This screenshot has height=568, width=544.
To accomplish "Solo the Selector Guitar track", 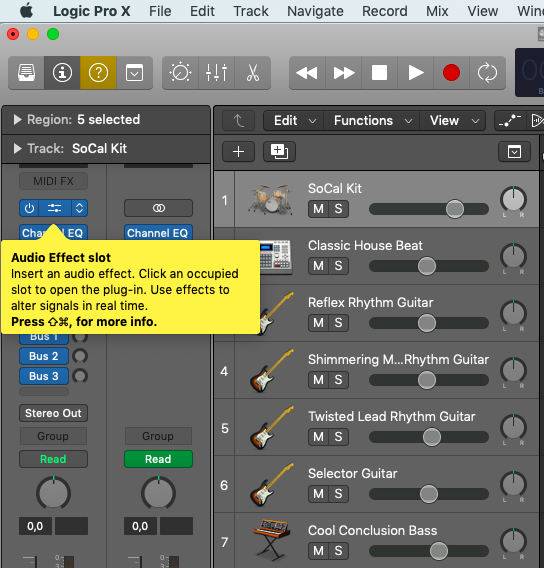I will click(x=339, y=493).
